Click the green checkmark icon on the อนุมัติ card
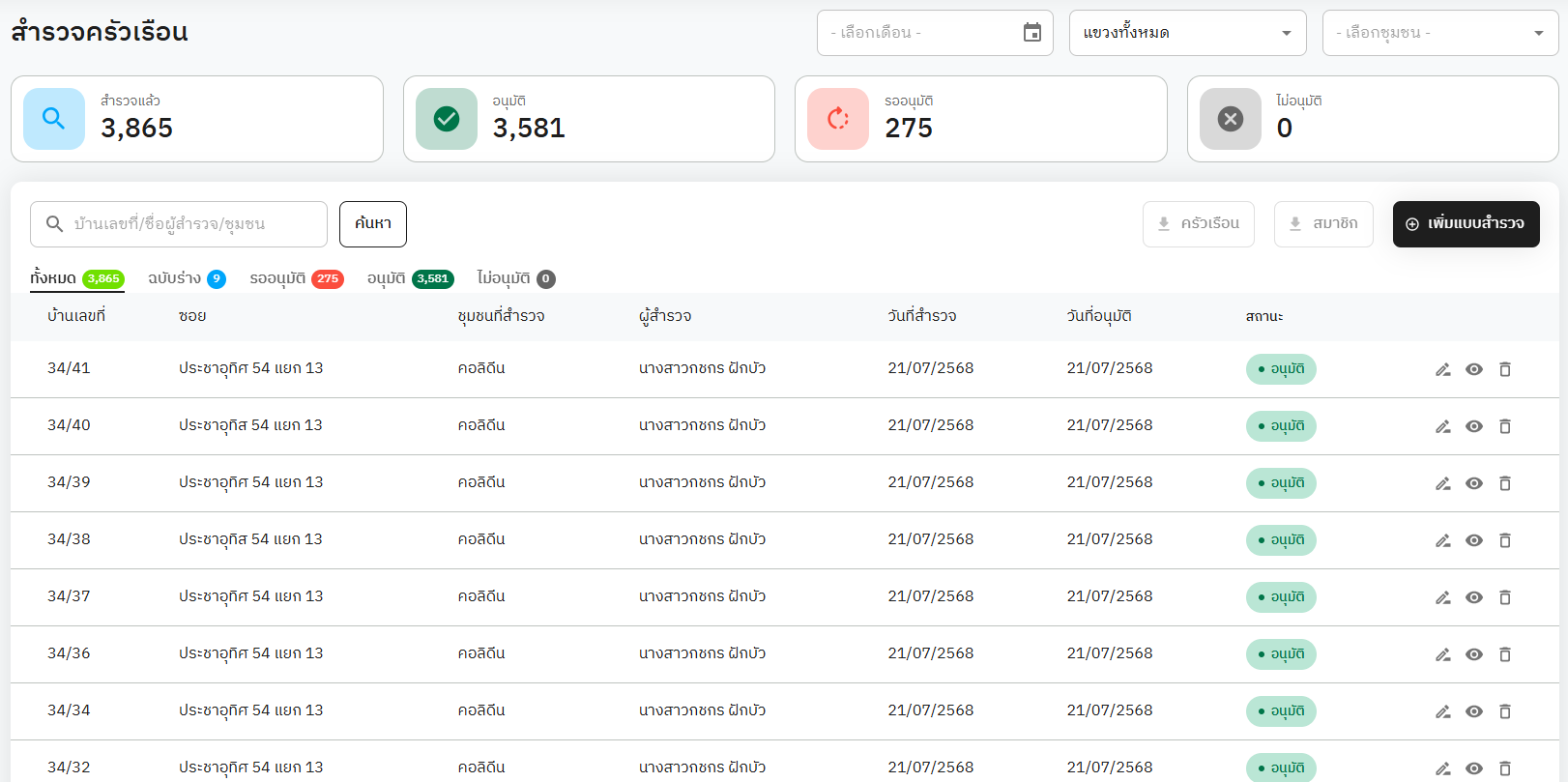1568x782 pixels. [447, 119]
